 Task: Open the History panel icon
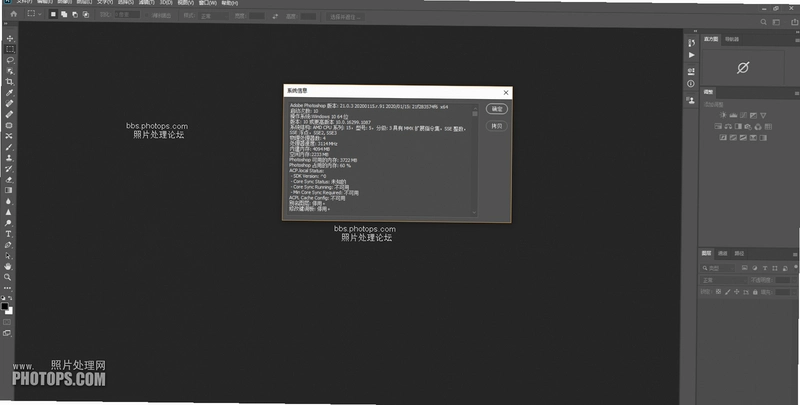coord(691,43)
